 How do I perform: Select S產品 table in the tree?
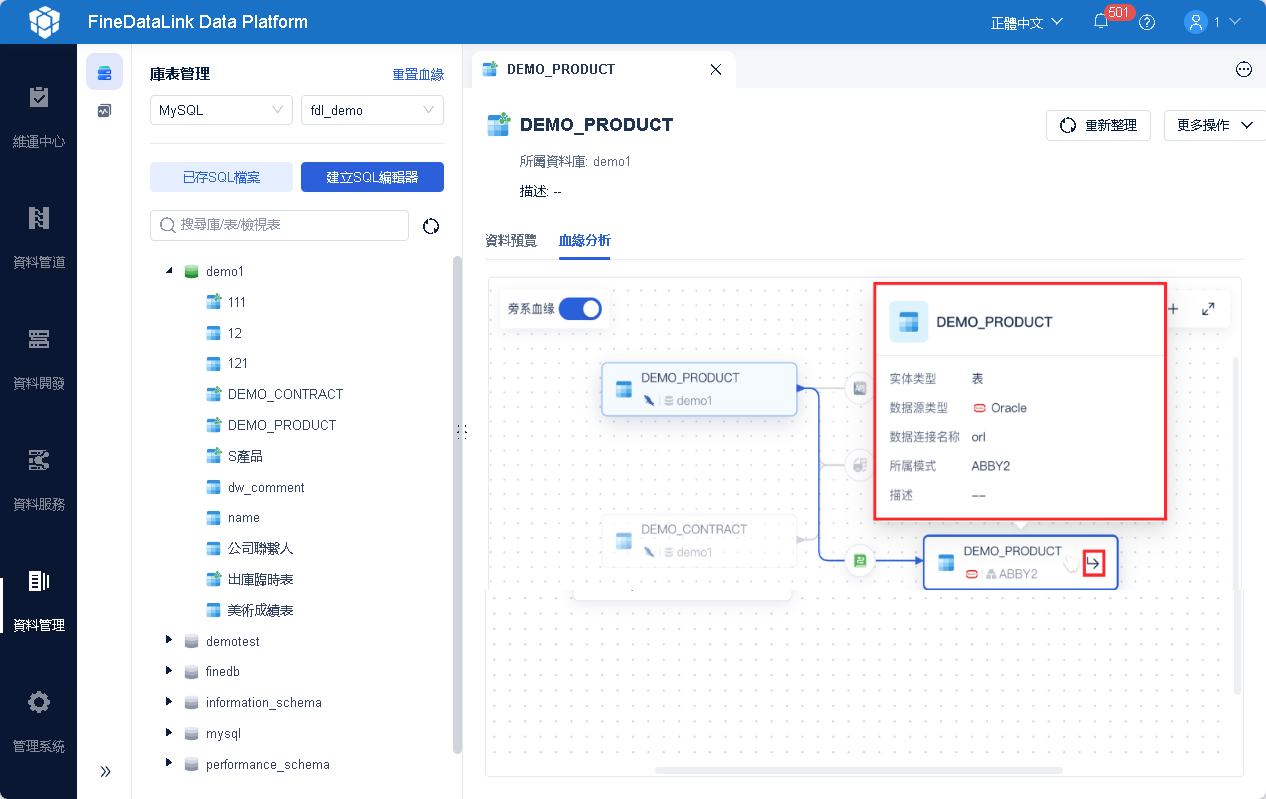click(245, 456)
